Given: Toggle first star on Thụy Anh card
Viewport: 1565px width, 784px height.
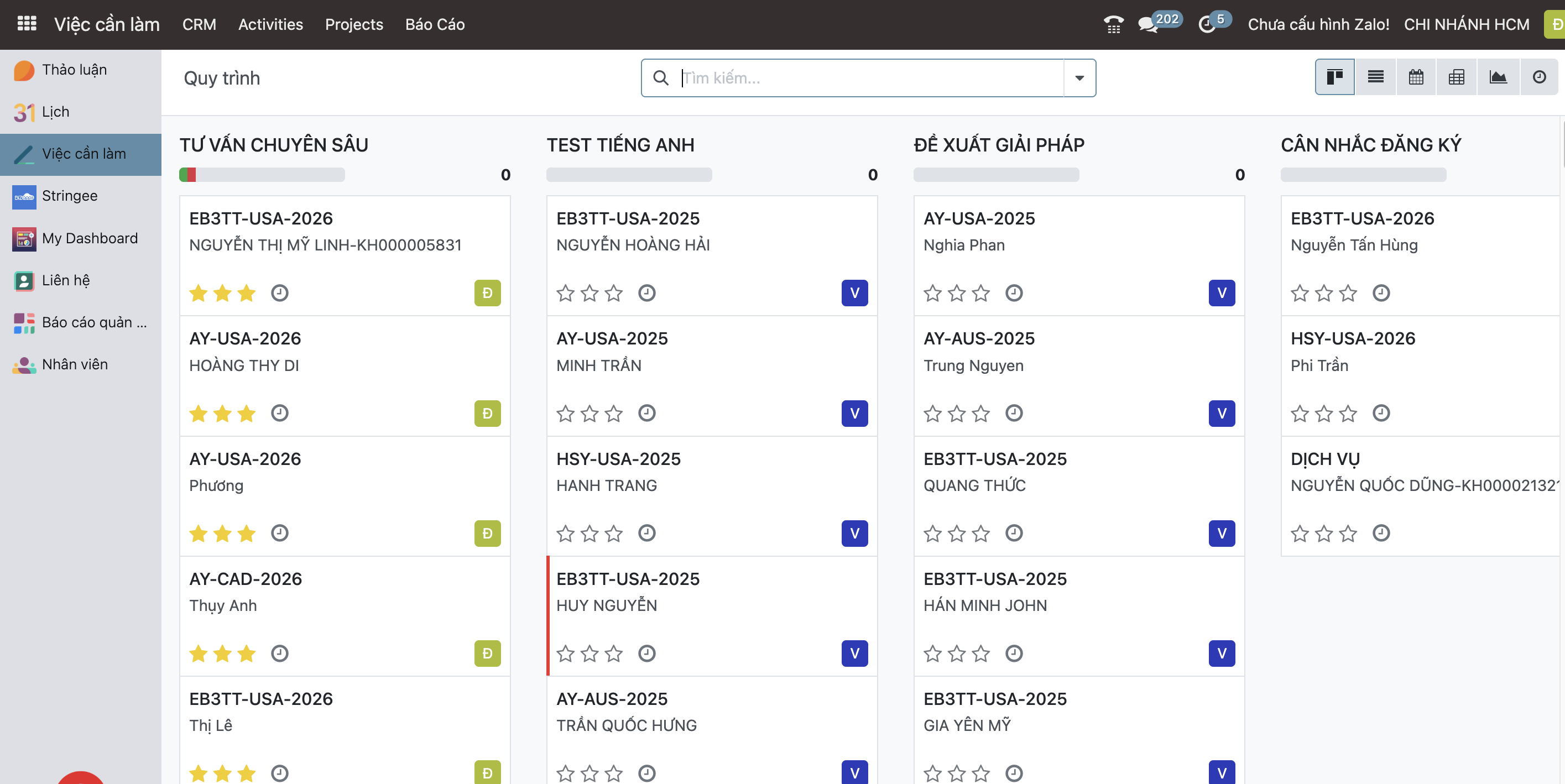Looking at the screenshot, I should [198, 654].
